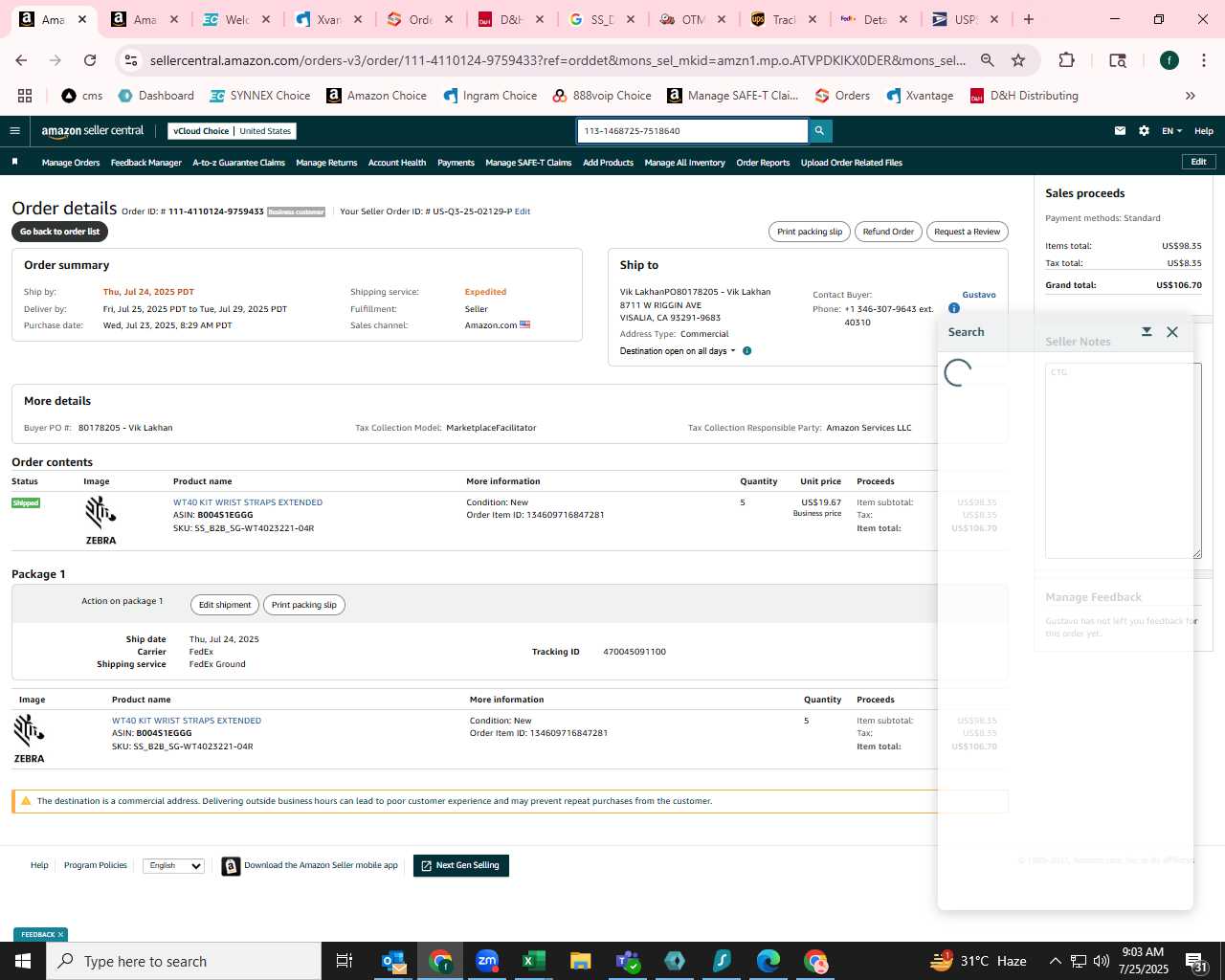Click info icon next to buyer phone
Image resolution: width=1225 pixels, height=980 pixels.
tap(953, 308)
